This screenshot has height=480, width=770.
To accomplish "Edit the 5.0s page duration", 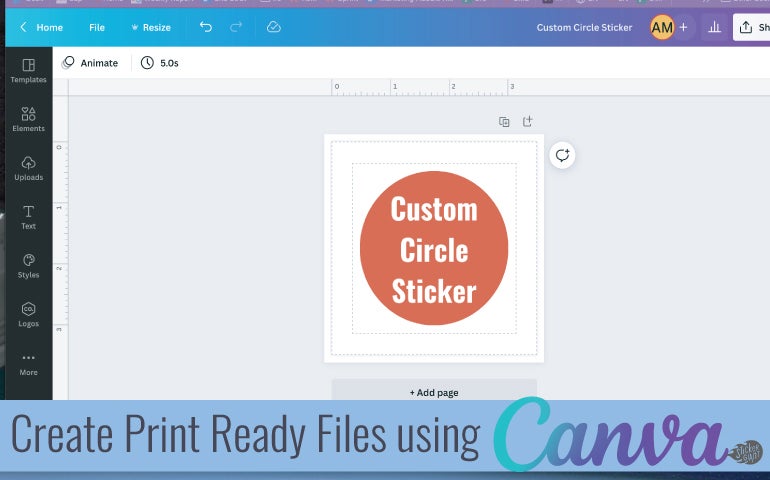I will [160, 63].
